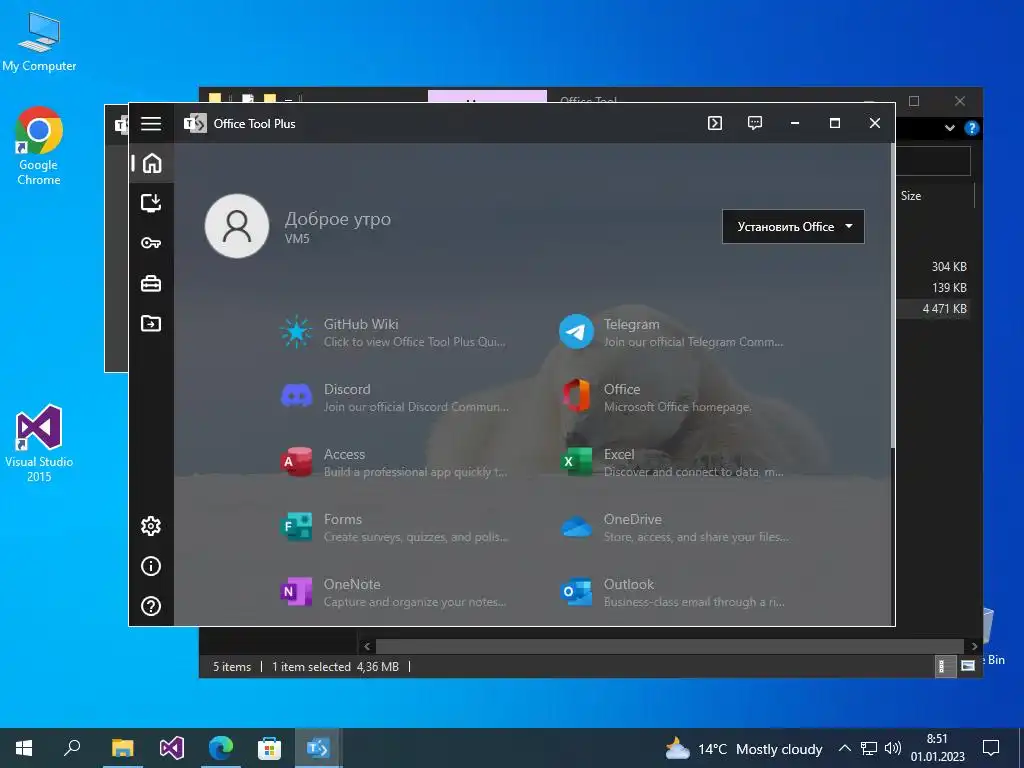This screenshot has width=1024, height=768.
Task: Select the Visual Studio 2015 desktop shortcut
Action: pyautogui.click(x=39, y=444)
